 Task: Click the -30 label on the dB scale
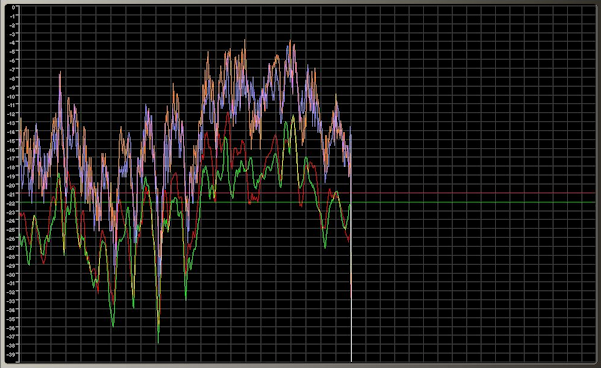coord(12,274)
